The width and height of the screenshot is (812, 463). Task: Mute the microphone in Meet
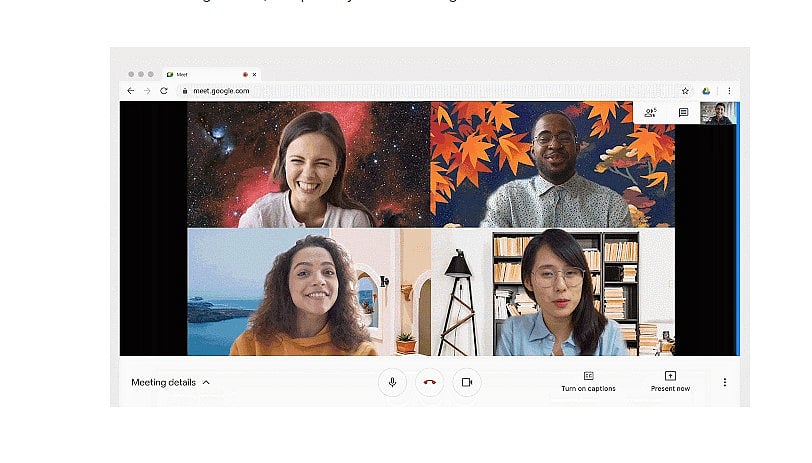pyautogui.click(x=392, y=382)
